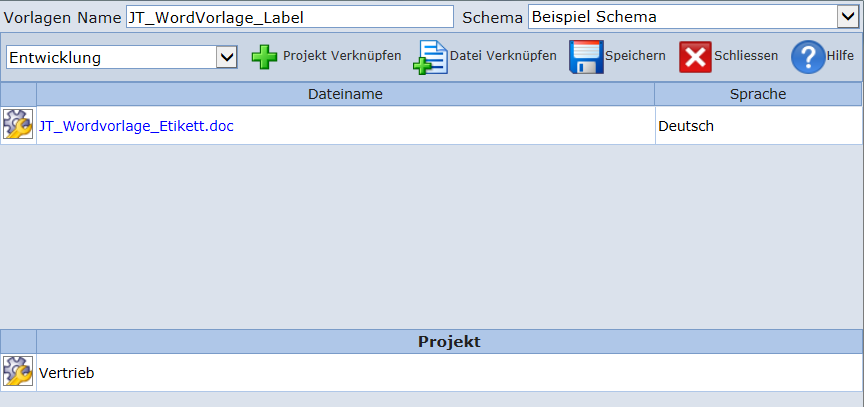This screenshot has width=864, height=407.
Task: Click the red X Schliessen icon
Action: tap(695, 57)
